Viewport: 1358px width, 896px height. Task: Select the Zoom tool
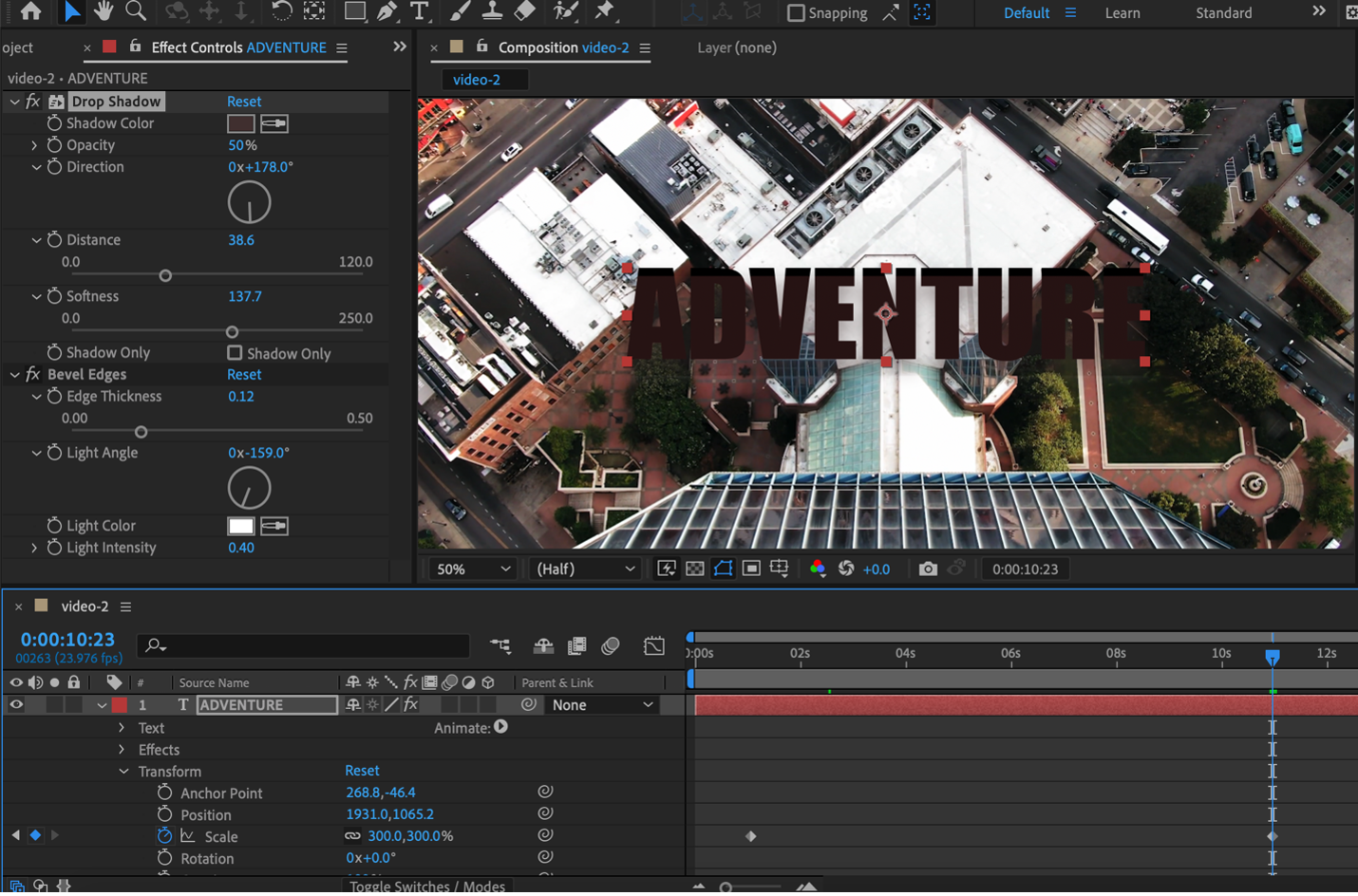(x=136, y=11)
